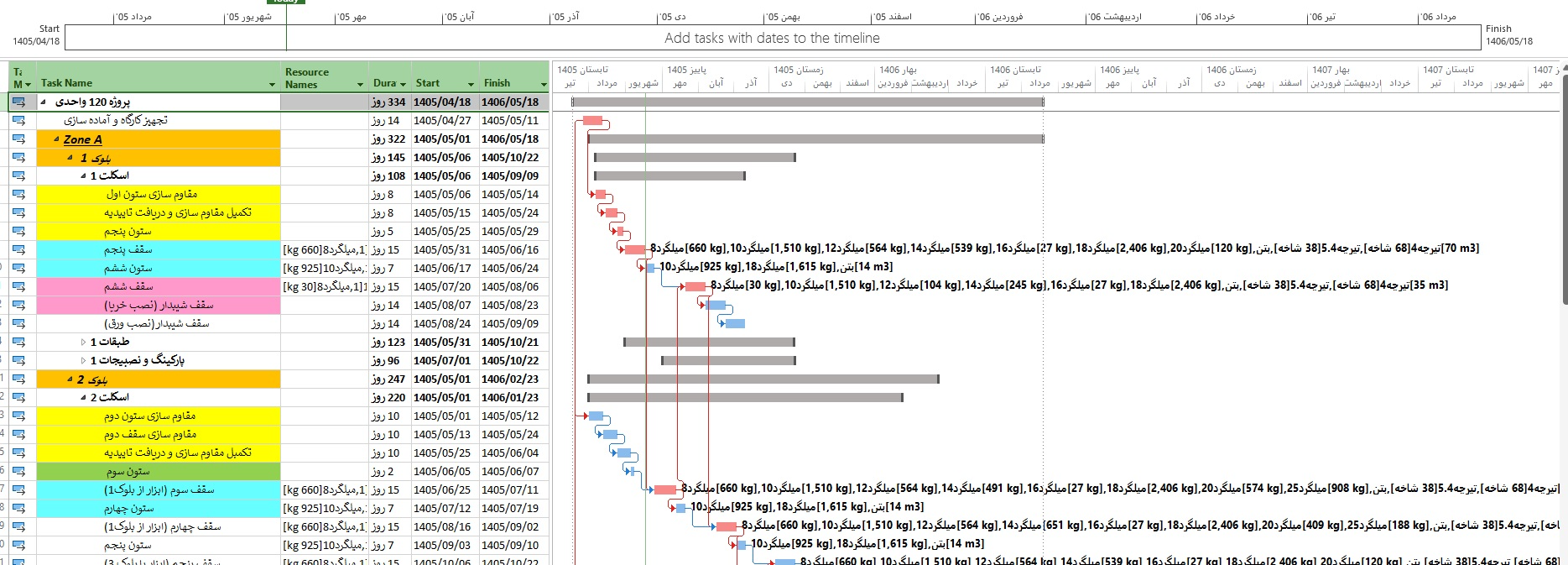The height and width of the screenshot is (565, 1568).
Task: Click task mode icon for ستون سوم row
Action: click(x=18, y=471)
